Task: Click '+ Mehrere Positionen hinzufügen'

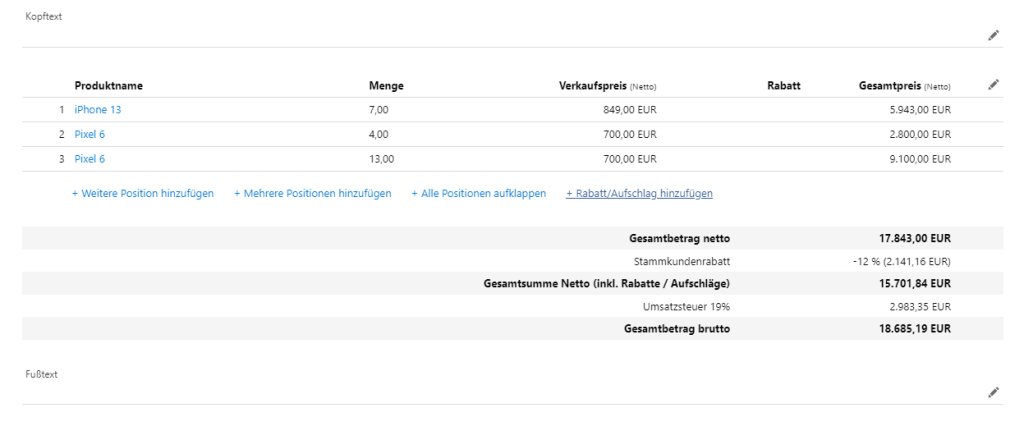Action: click(312, 193)
